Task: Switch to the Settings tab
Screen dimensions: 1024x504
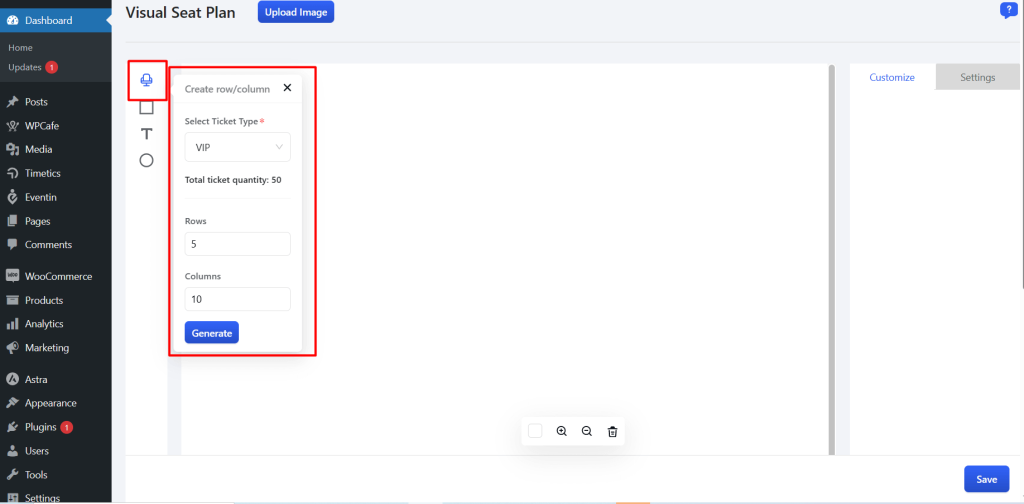Action: [978, 77]
